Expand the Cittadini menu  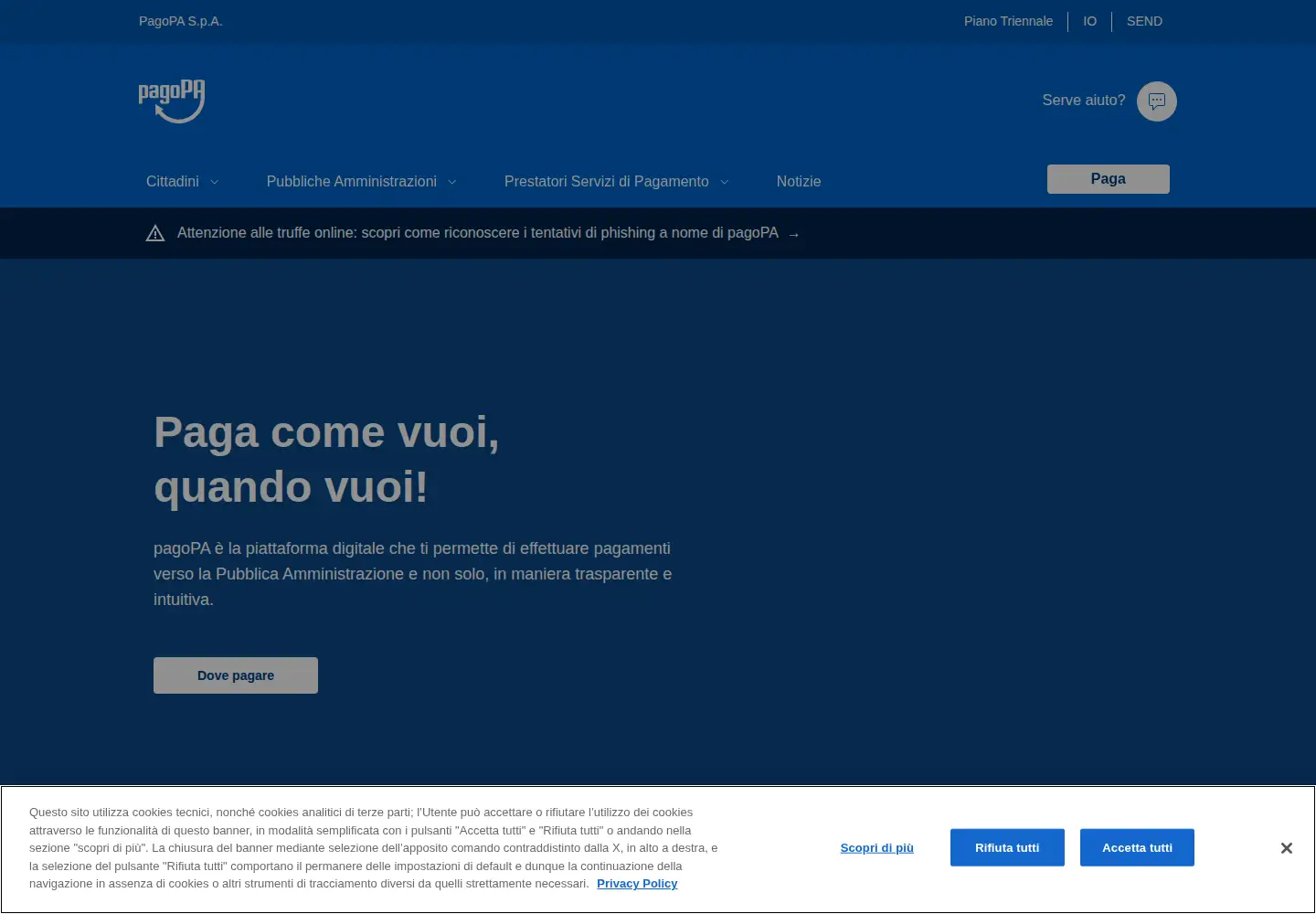click(x=183, y=182)
